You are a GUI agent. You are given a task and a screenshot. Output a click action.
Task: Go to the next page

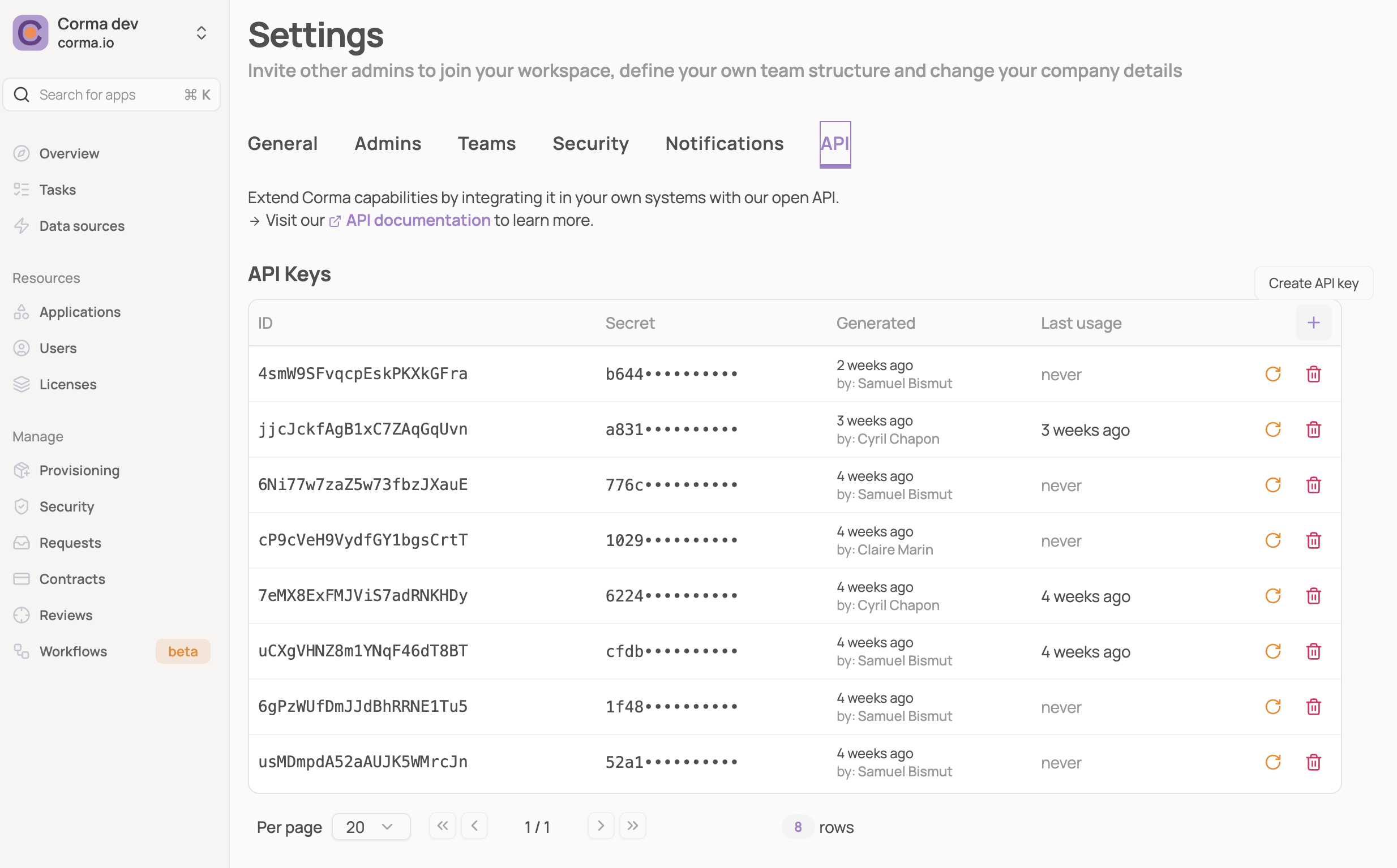(601, 826)
